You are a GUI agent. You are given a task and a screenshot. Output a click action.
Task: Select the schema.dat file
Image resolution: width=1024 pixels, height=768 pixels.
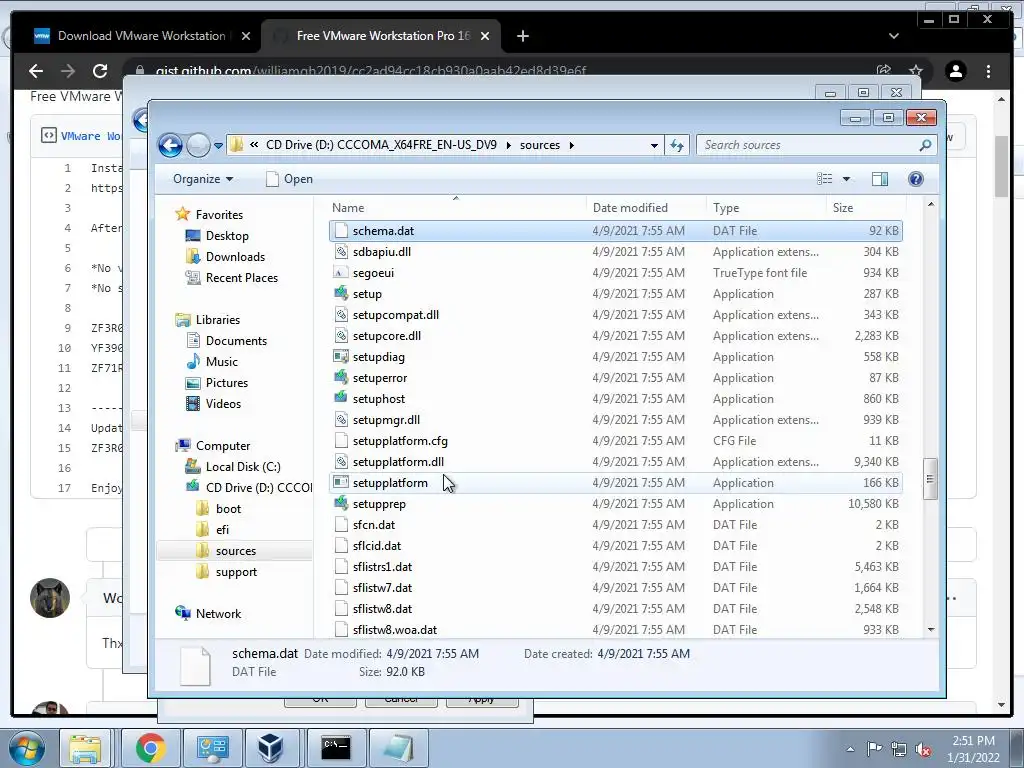(616, 231)
